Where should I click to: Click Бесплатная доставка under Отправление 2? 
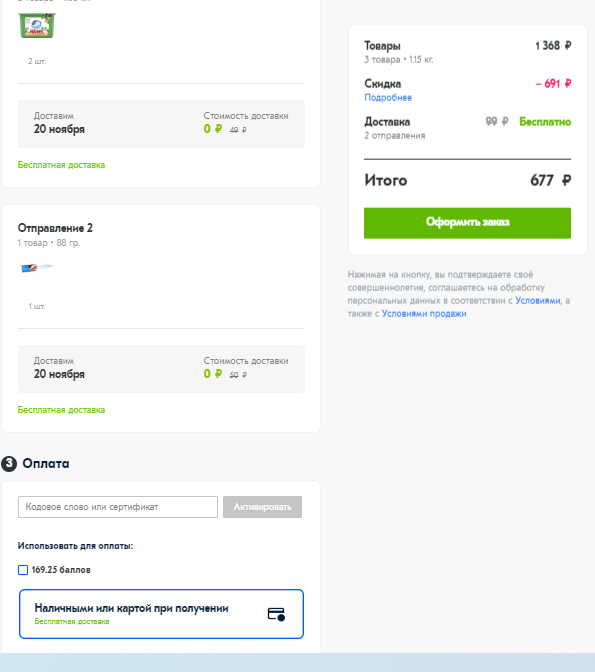tap(61, 410)
